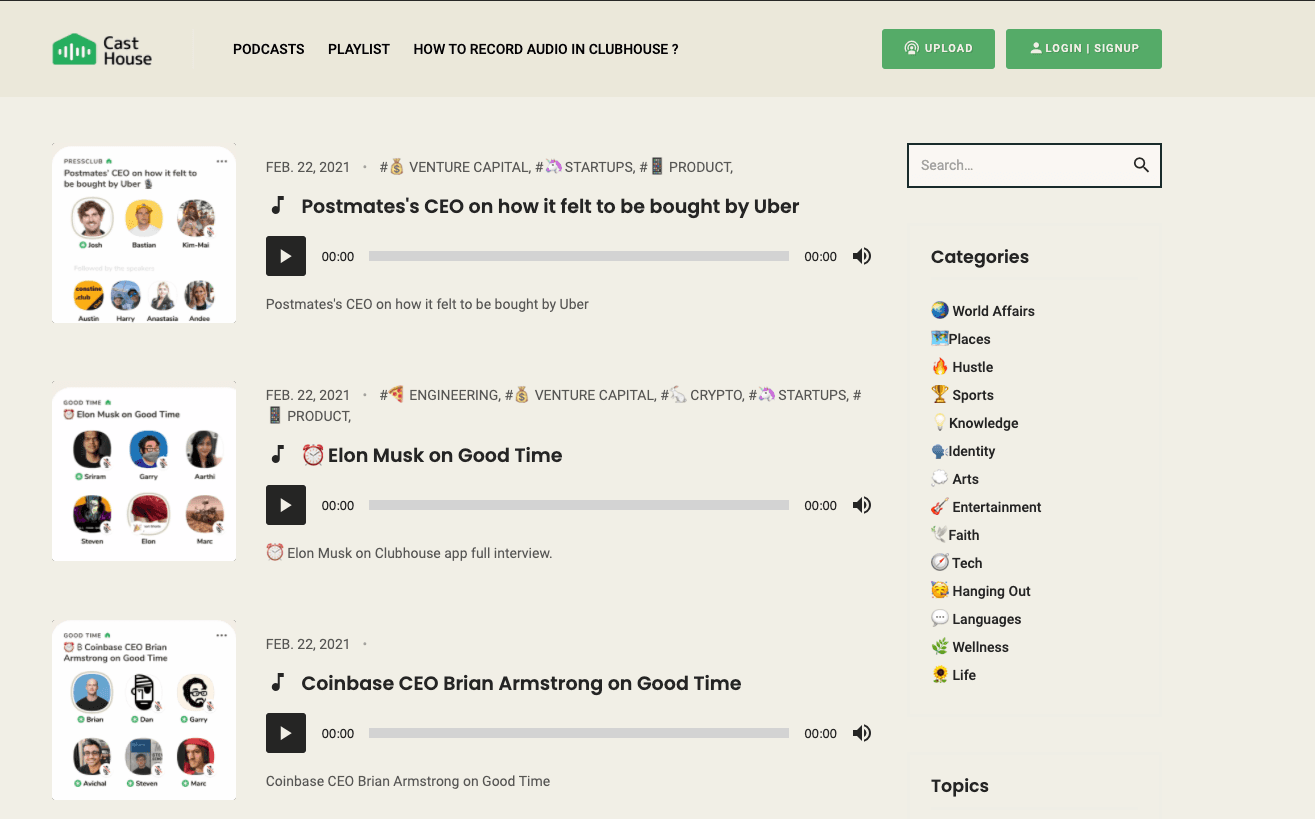
Task: Play the Elon Musk on Good Time audio
Action: pyautogui.click(x=286, y=505)
